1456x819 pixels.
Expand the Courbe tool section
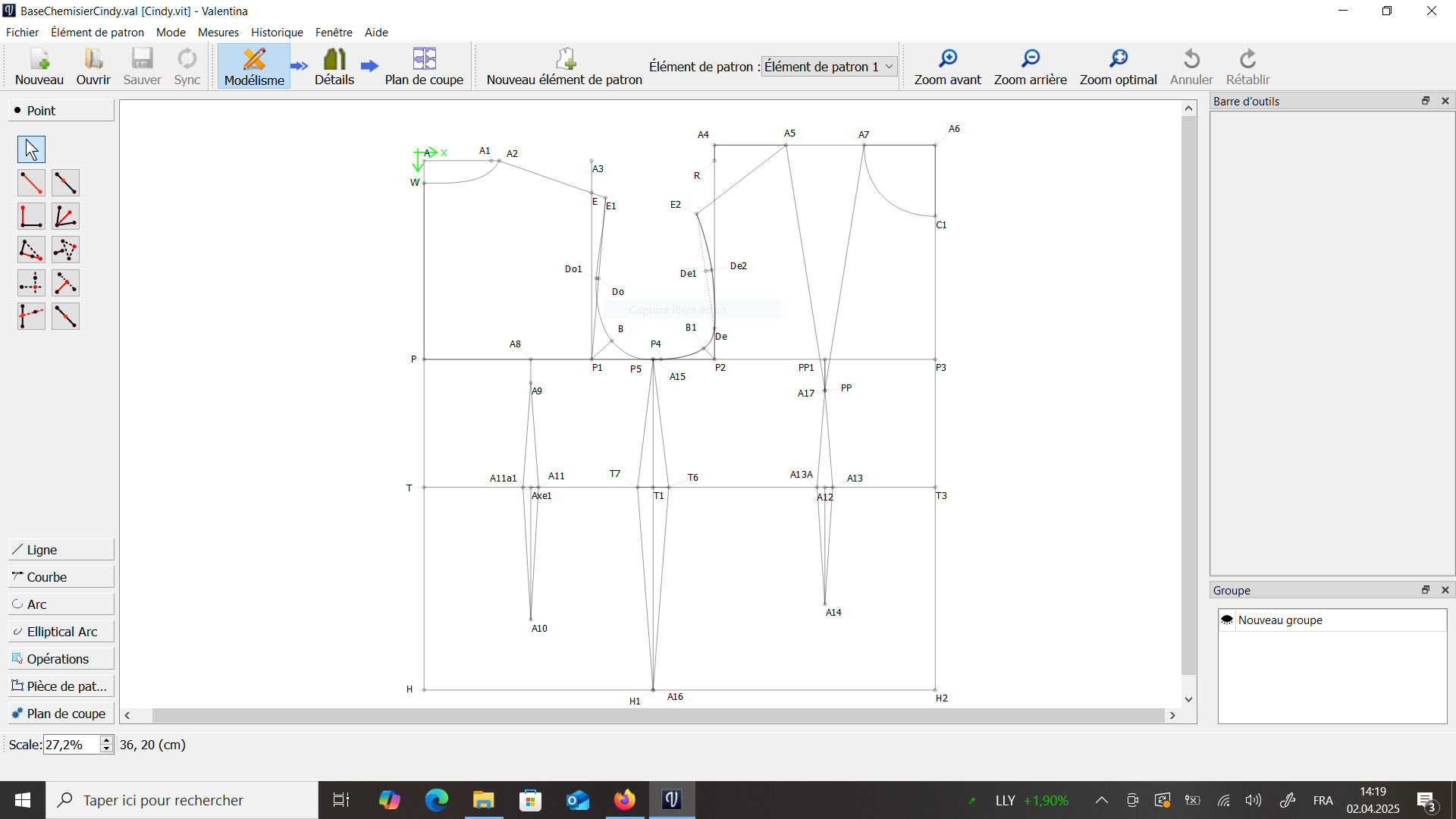[61, 577]
